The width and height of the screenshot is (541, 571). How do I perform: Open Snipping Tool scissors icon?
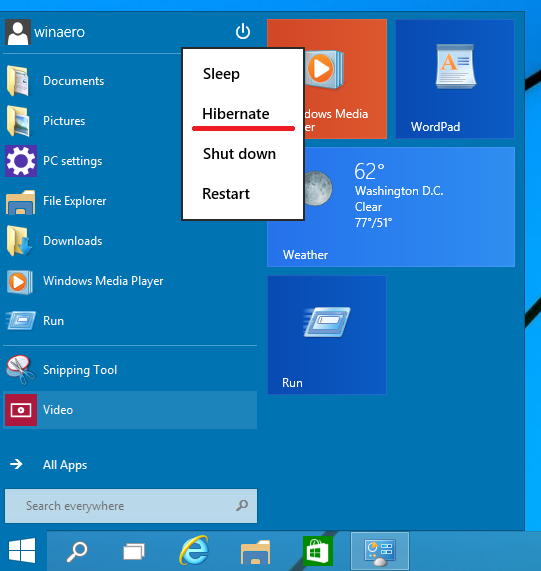pyautogui.click(x=20, y=370)
